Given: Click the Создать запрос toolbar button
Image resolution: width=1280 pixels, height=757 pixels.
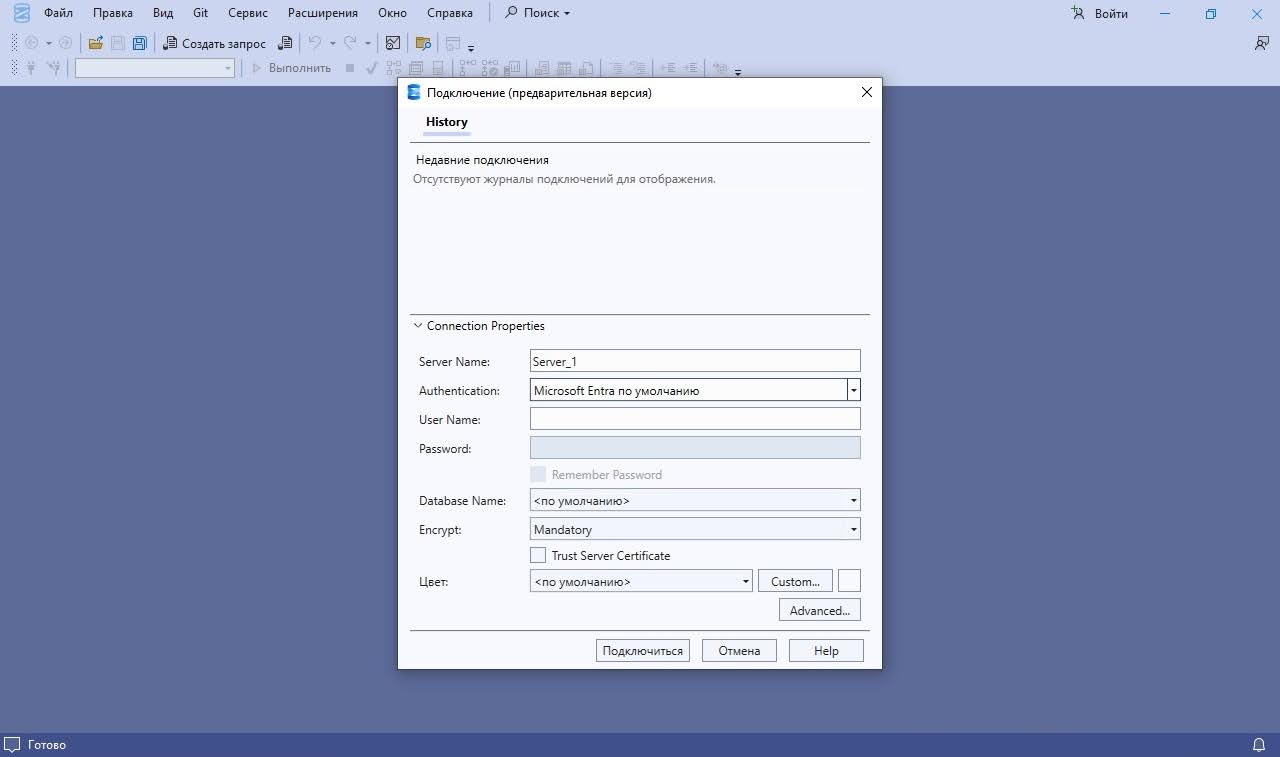Looking at the screenshot, I should [214, 43].
